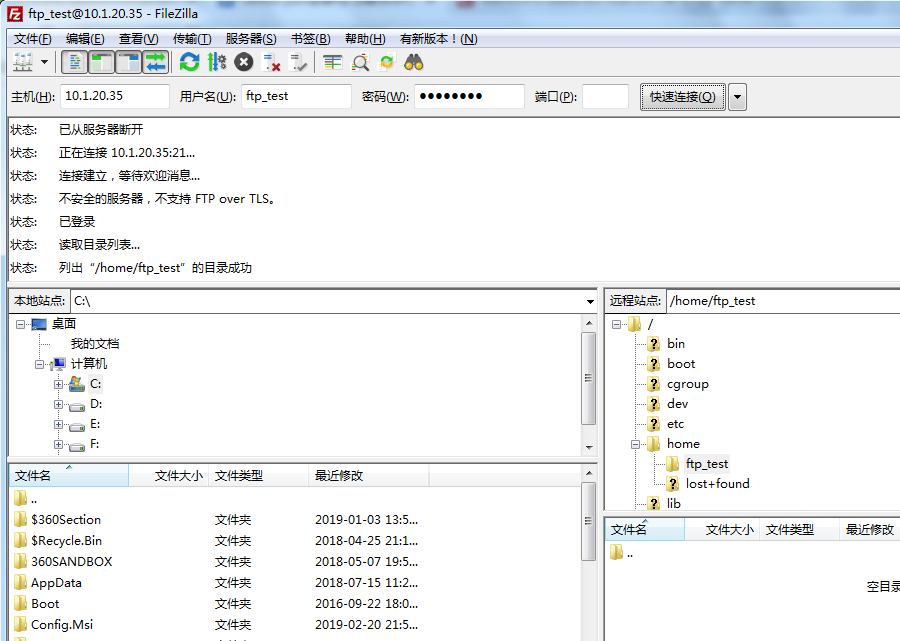Collapse the 计算机 tree node
The height and width of the screenshot is (641, 900).
point(39,364)
